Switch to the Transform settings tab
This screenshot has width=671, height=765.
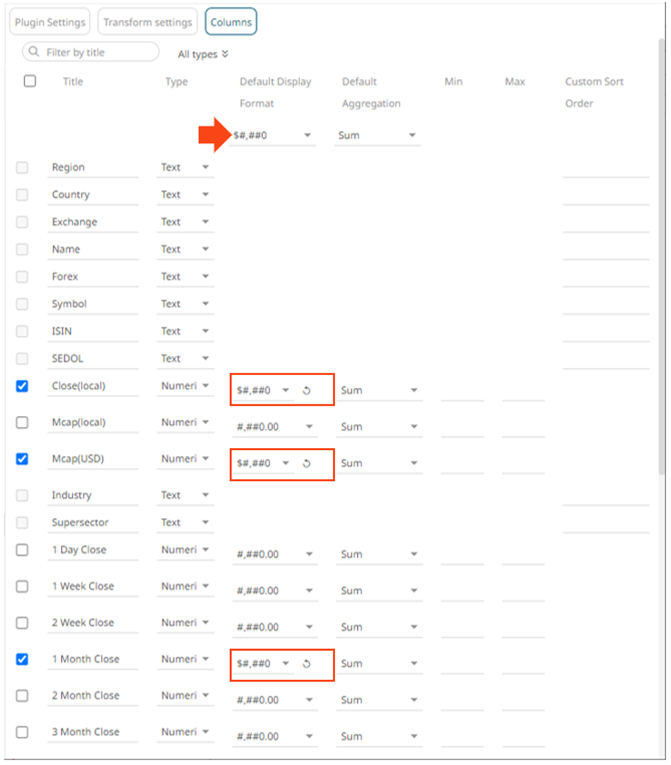pos(147,22)
